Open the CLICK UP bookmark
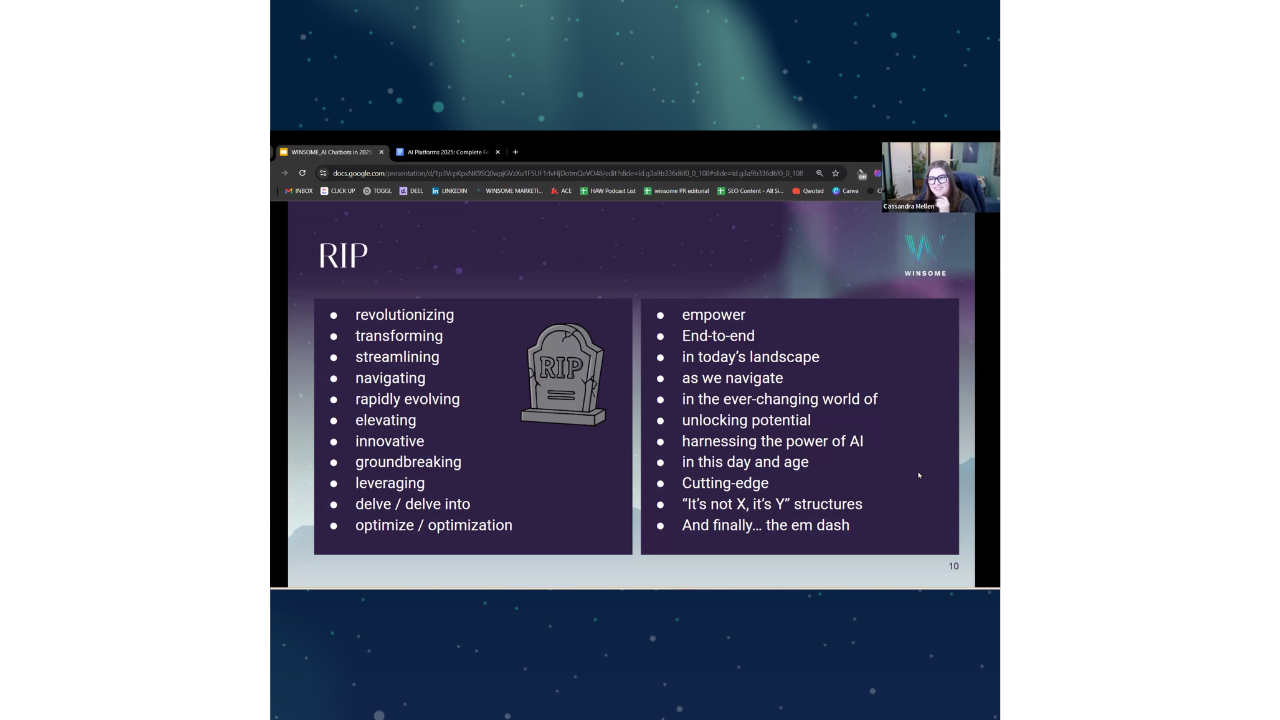The width and height of the screenshot is (1280, 720). (x=337, y=190)
